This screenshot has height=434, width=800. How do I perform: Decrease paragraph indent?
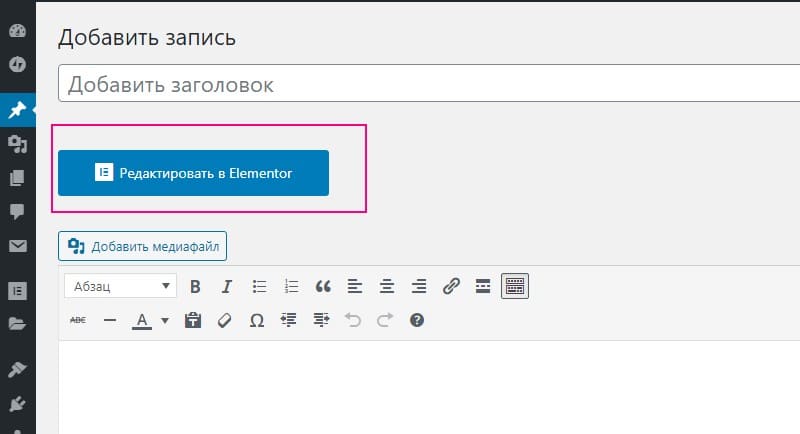tap(288, 320)
